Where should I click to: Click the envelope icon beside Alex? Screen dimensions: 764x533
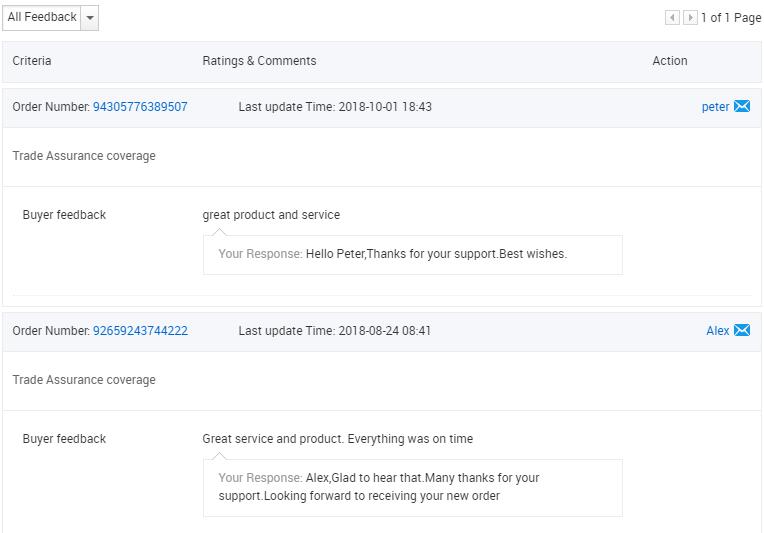click(742, 331)
